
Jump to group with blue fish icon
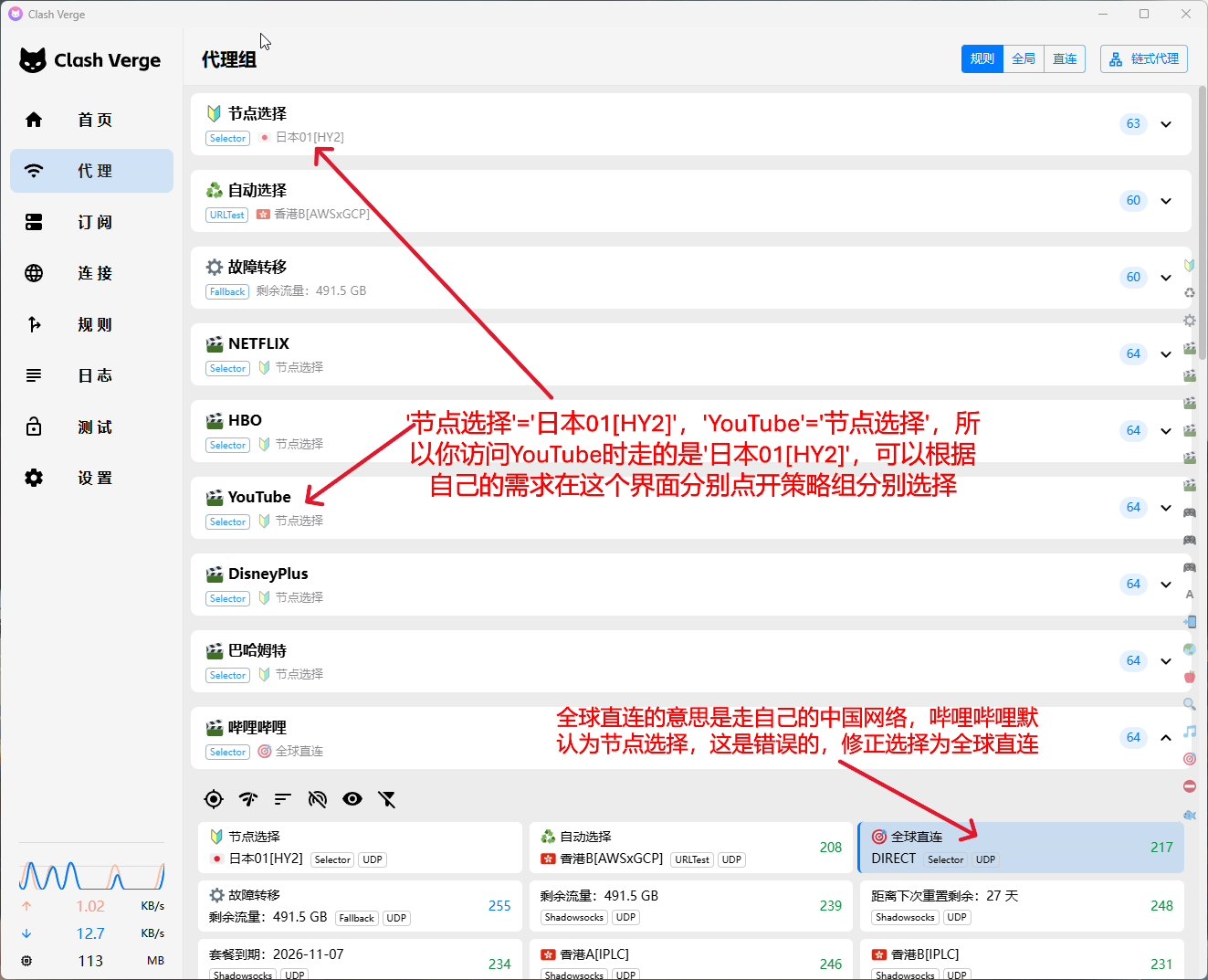point(1189,814)
